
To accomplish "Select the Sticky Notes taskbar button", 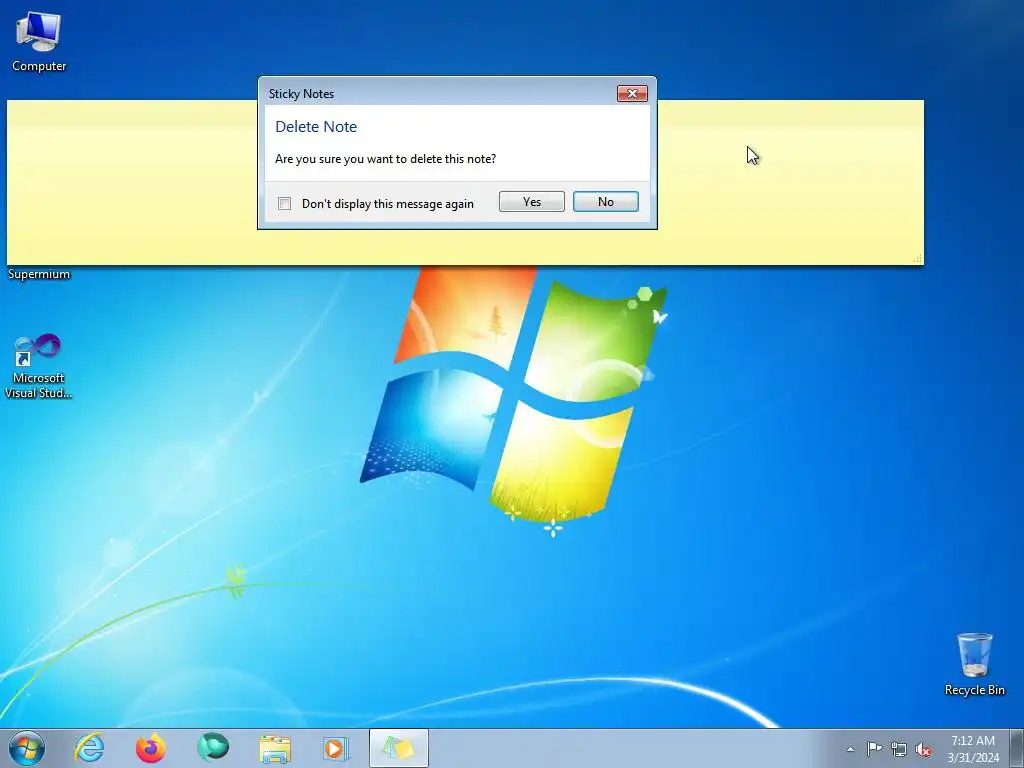I will pyautogui.click(x=399, y=748).
